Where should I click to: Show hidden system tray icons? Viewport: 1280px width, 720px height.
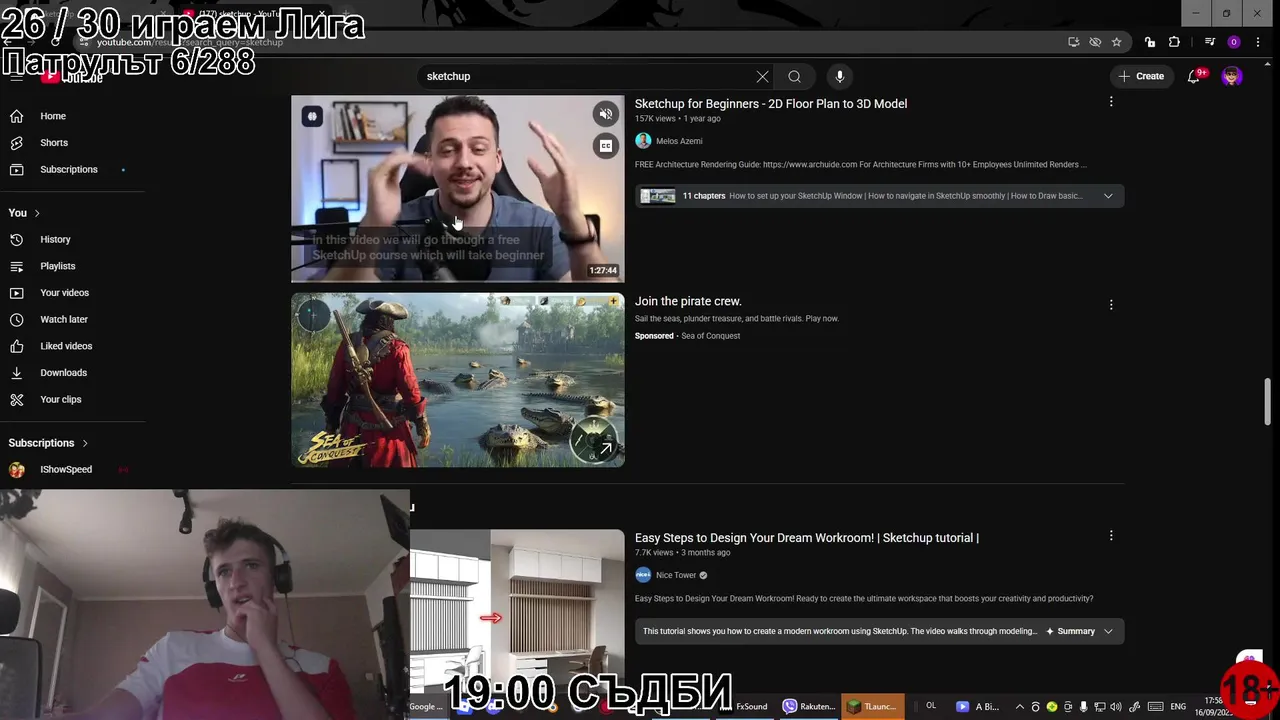click(x=1019, y=707)
